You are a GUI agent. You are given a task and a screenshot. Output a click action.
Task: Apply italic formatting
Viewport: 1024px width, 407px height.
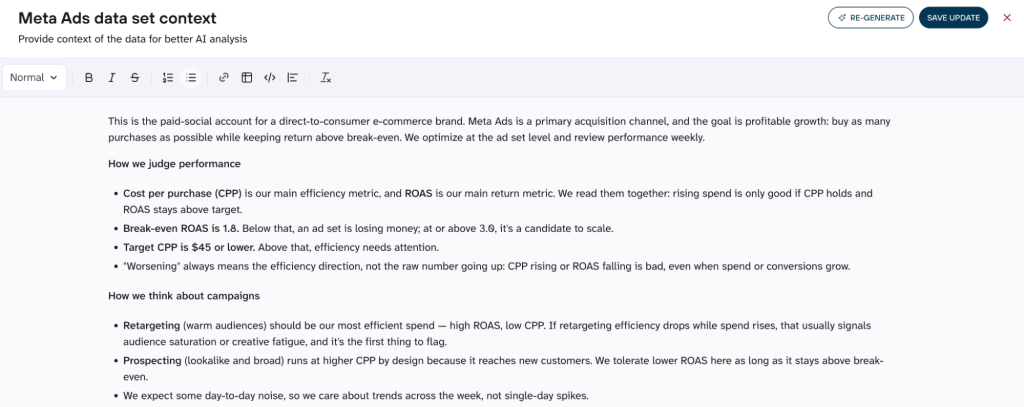tap(112, 78)
